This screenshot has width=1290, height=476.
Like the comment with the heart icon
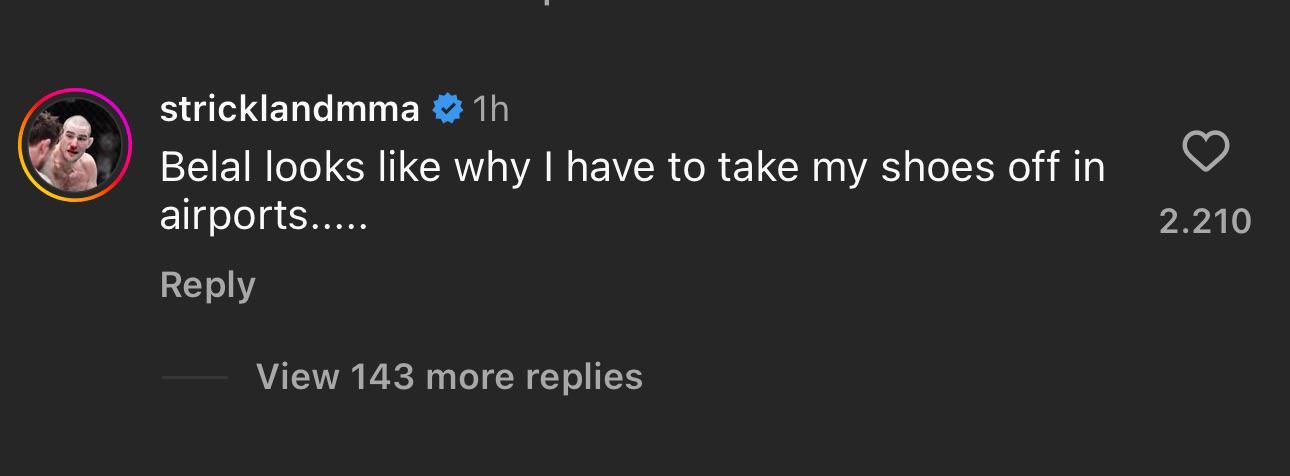click(1205, 153)
